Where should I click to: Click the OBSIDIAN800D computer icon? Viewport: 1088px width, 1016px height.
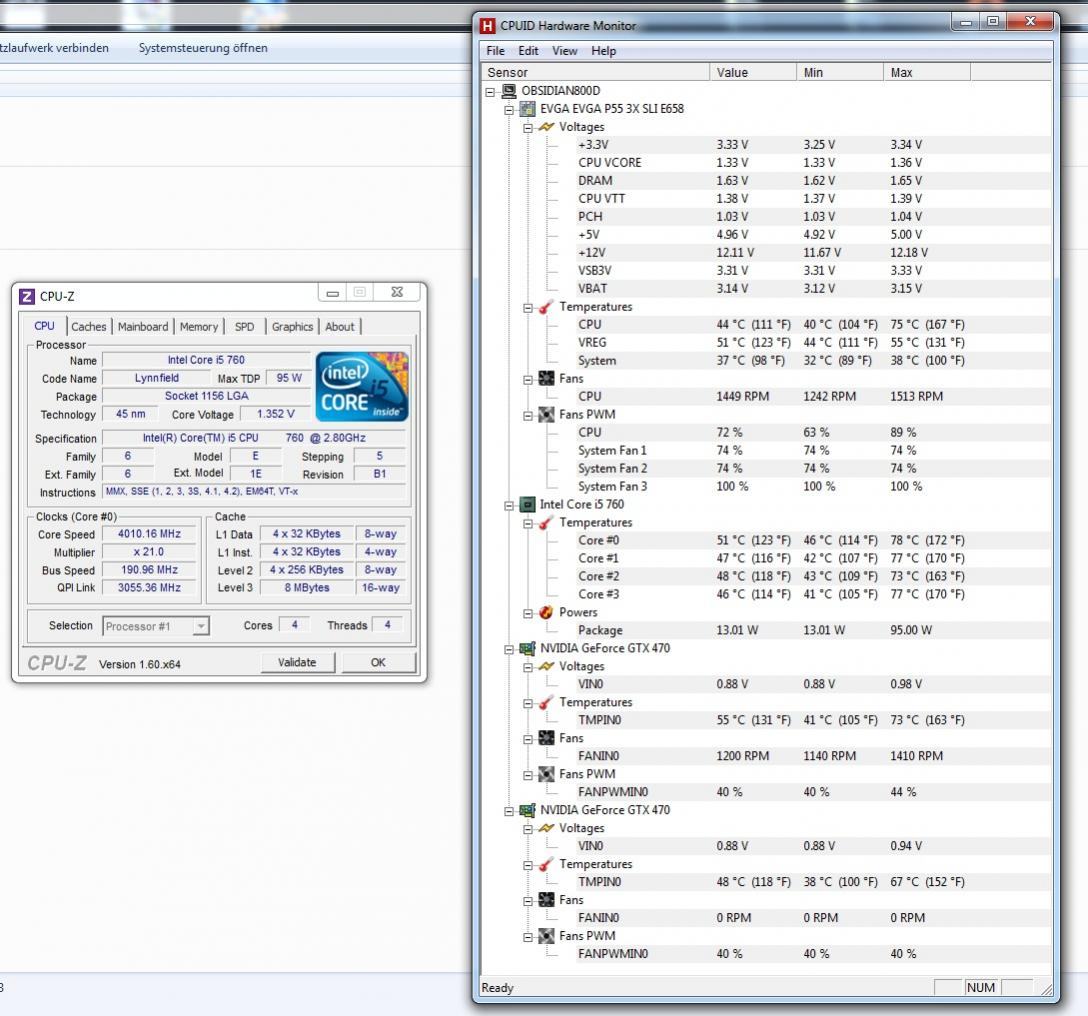click(x=509, y=91)
